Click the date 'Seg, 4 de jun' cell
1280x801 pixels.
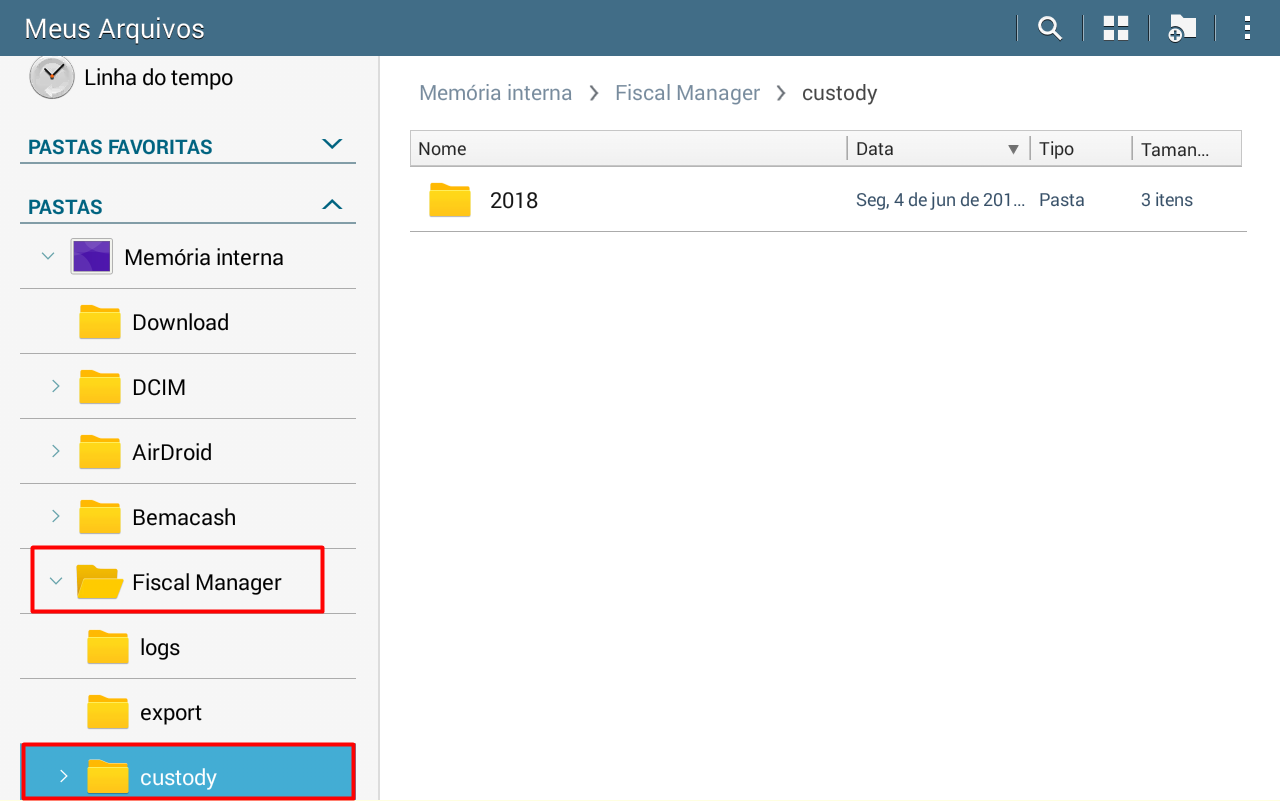click(x=941, y=200)
